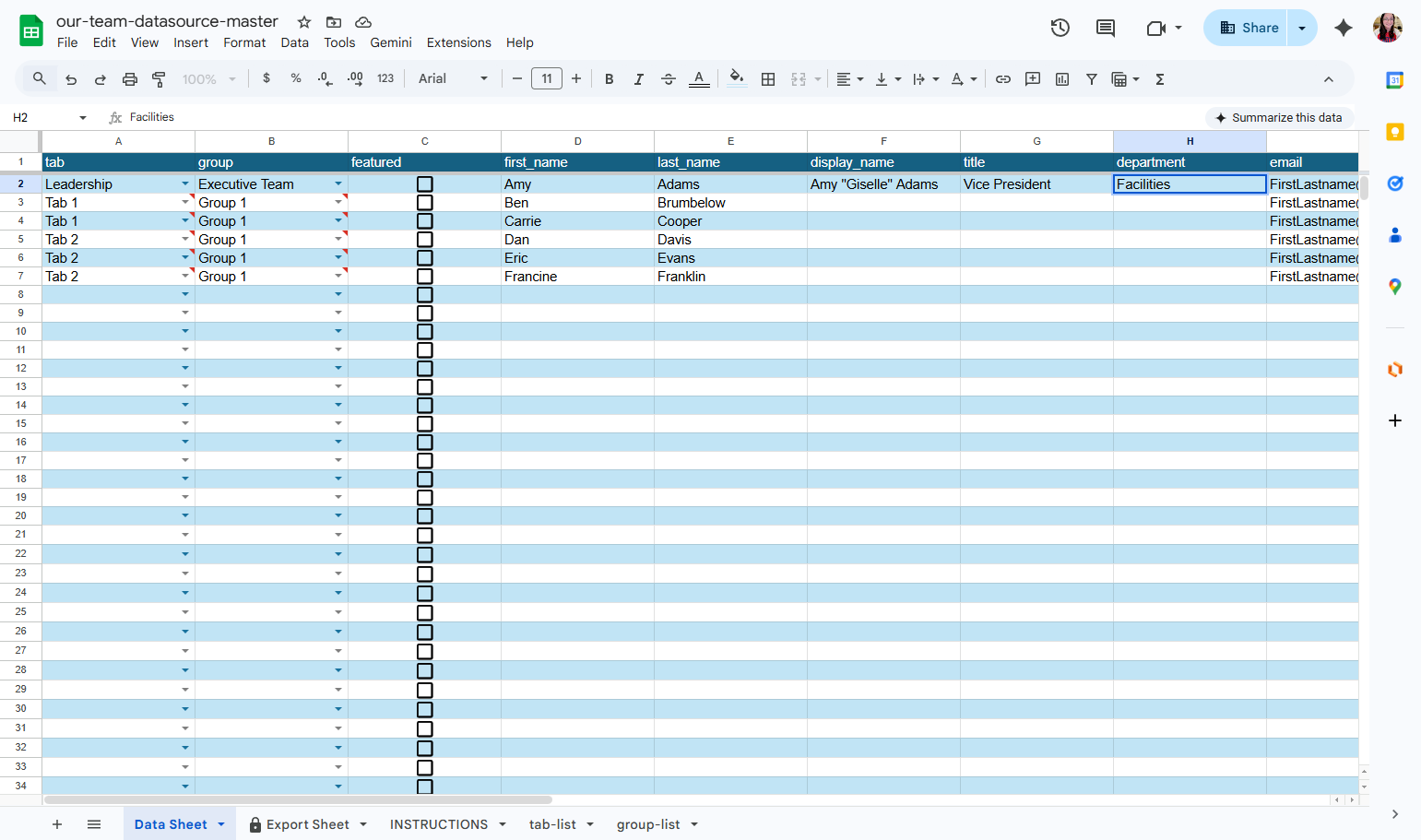Switch to INSTRUCTIONS sheet tab
1421x840 pixels.
point(439,824)
